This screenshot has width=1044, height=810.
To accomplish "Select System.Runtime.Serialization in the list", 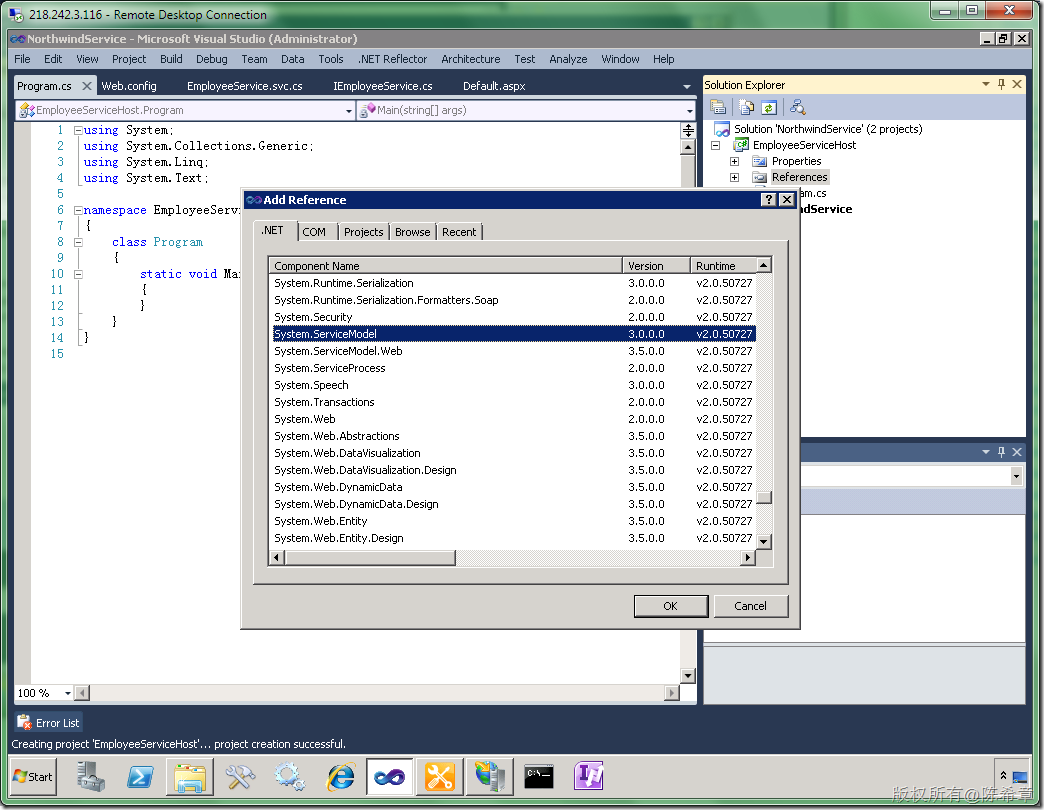I will [514, 284].
